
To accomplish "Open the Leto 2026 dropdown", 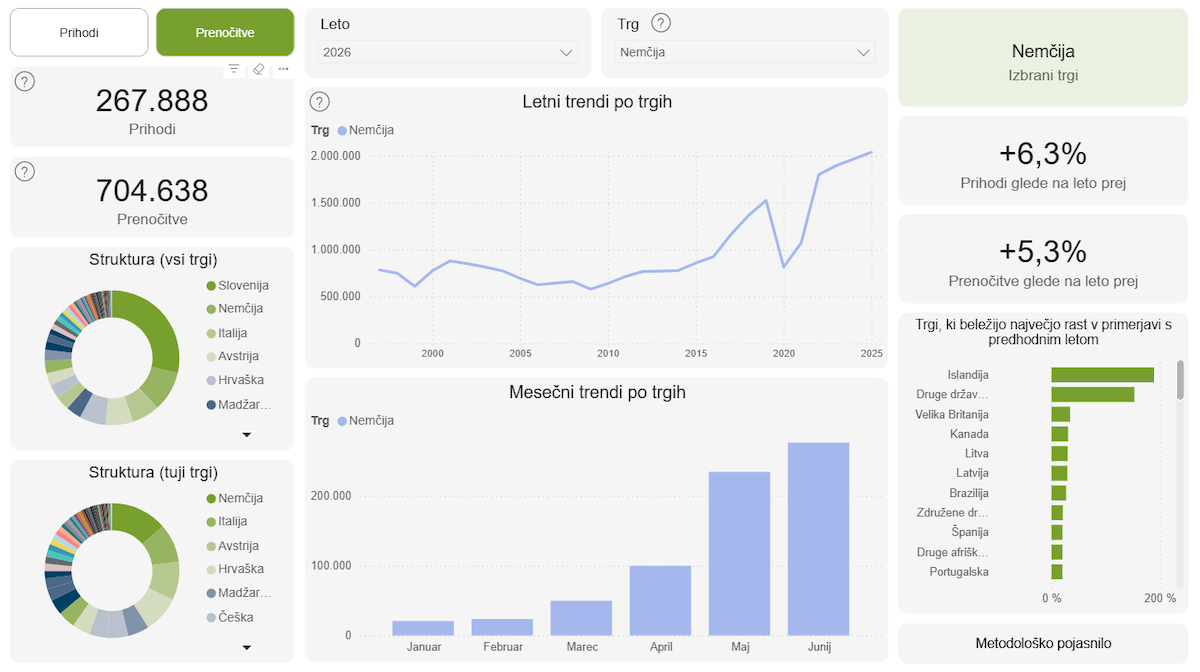I will pyautogui.click(x=448, y=52).
